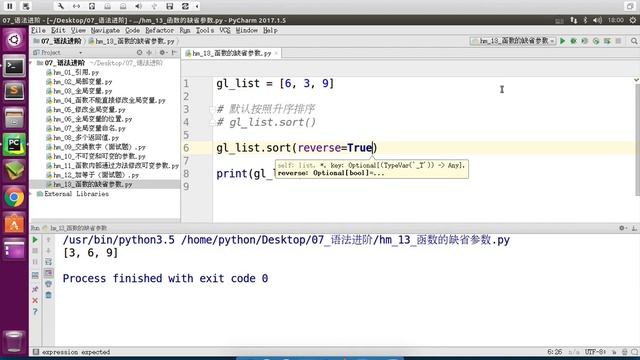The height and width of the screenshot is (360, 640).
Task: Click 'expression expected' status message
Action: (x=76, y=352)
